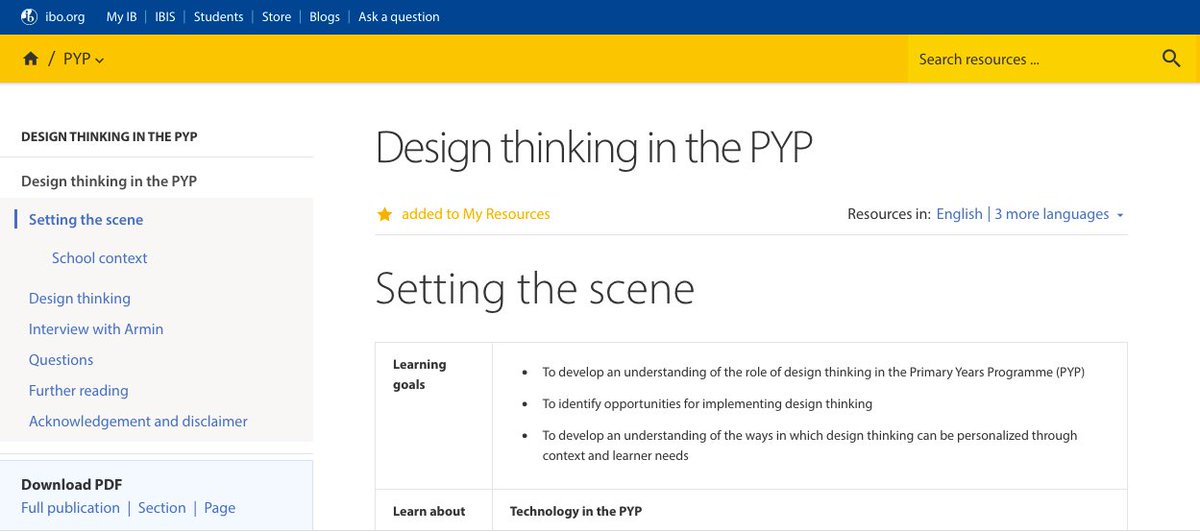The image size is (1200, 532).
Task: Open Questions sidebar section
Action: click(x=61, y=360)
